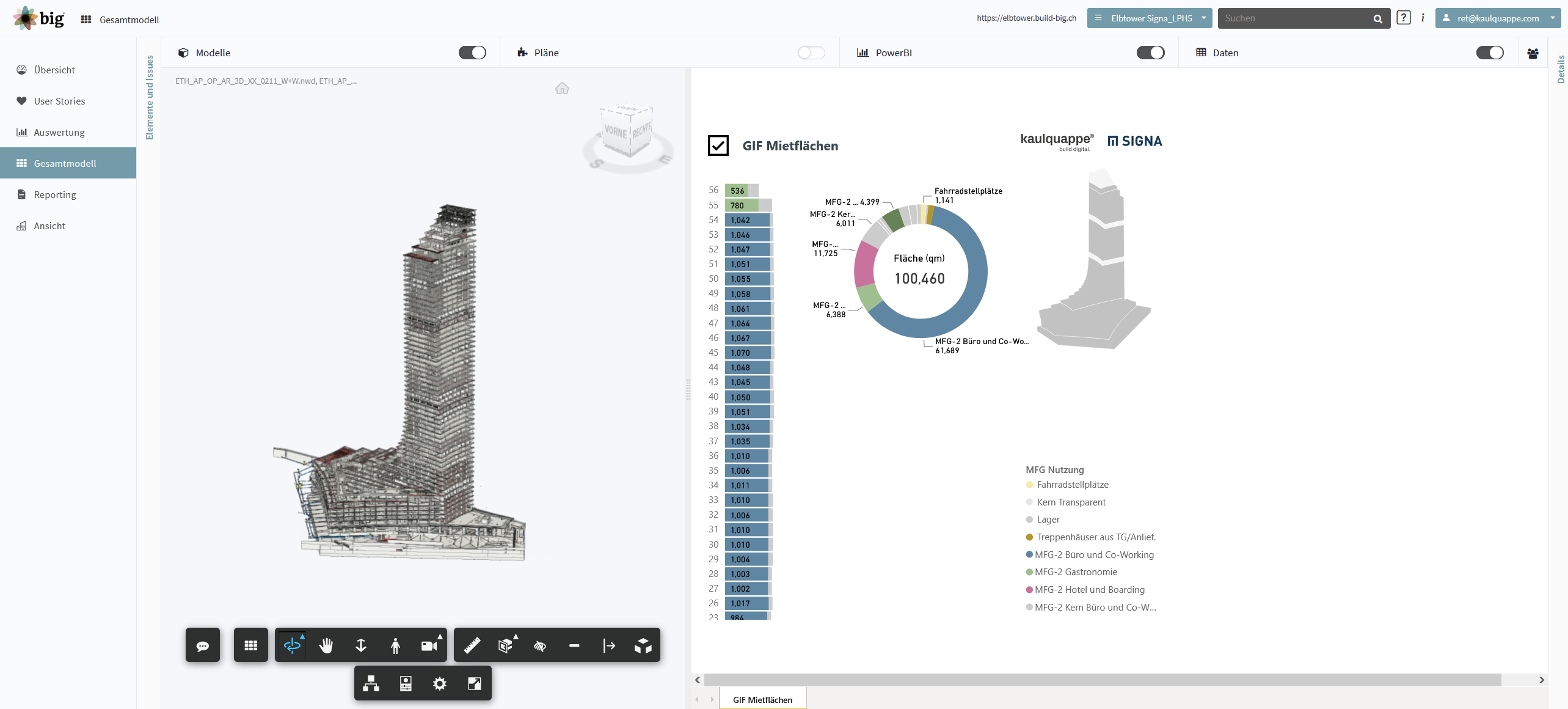Select Gesamtmodell in the sidebar
The height and width of the screenshot is (709, 1568).
(x=68, y=163)
